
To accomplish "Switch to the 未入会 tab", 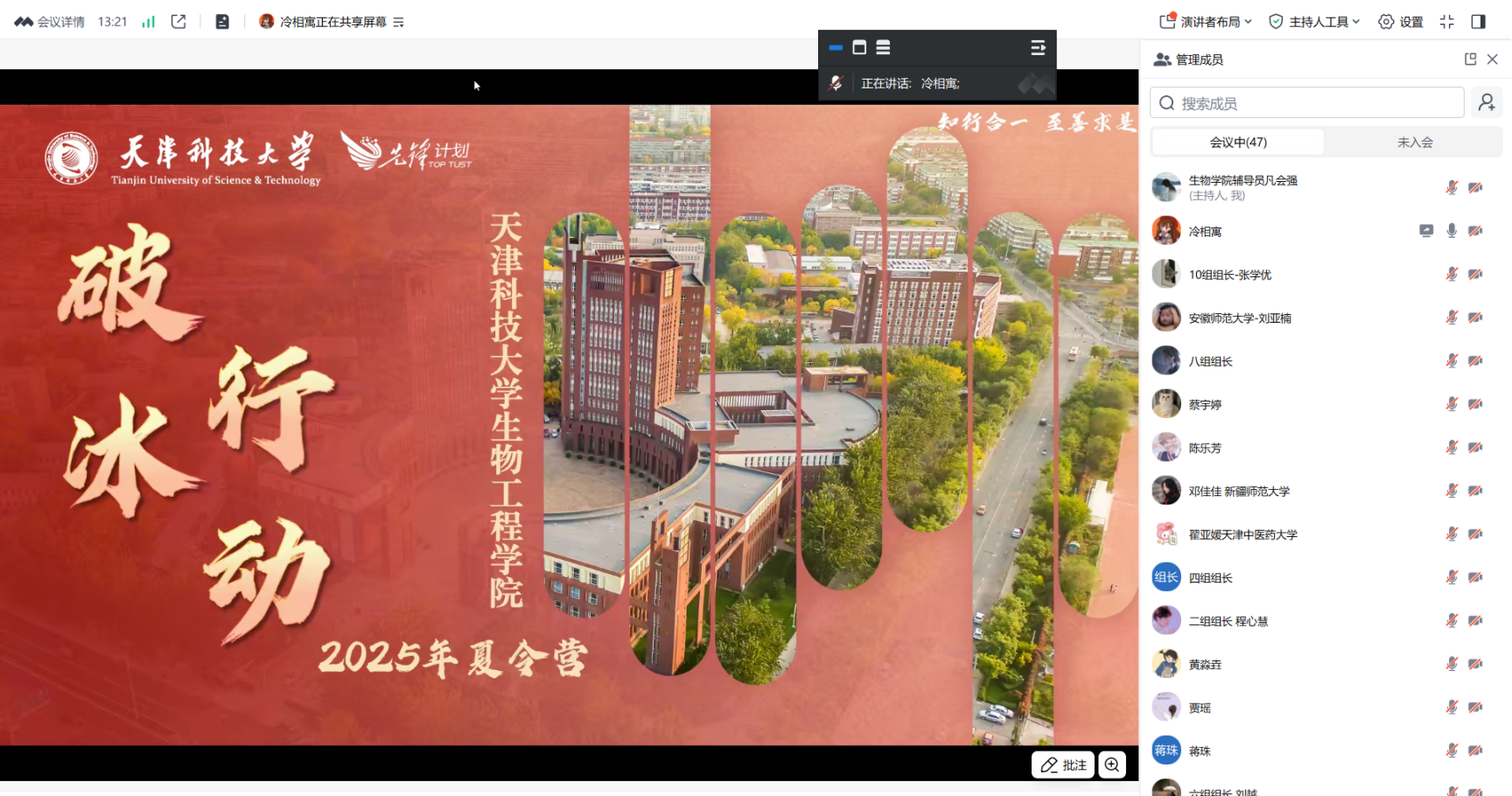I will (x=1415, y=142).
